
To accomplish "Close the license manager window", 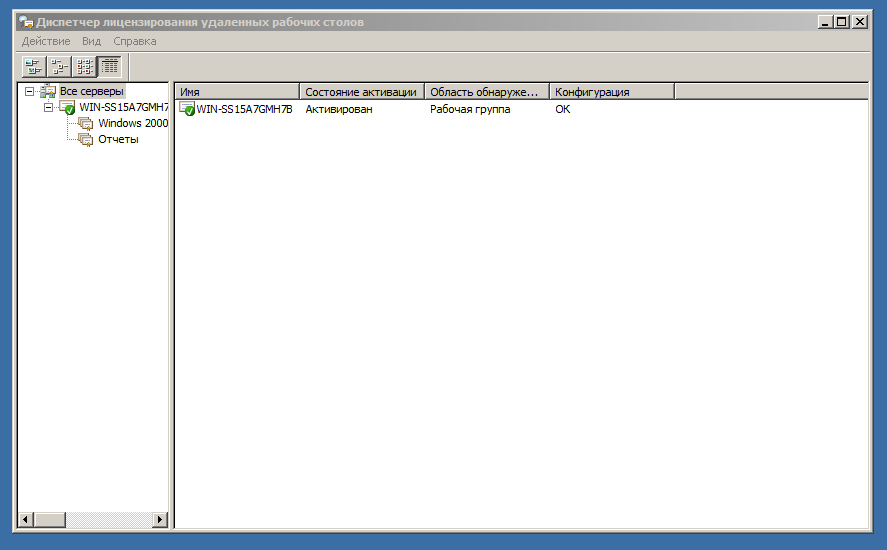I will pos(860,22).
